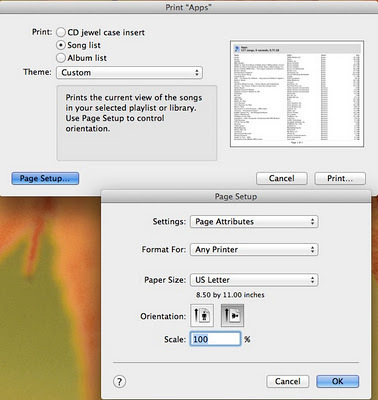The image size is (378, 400).
Task: Click the song list print preview thumbnail
Action: pyautogui.click(x=297, y=94)
